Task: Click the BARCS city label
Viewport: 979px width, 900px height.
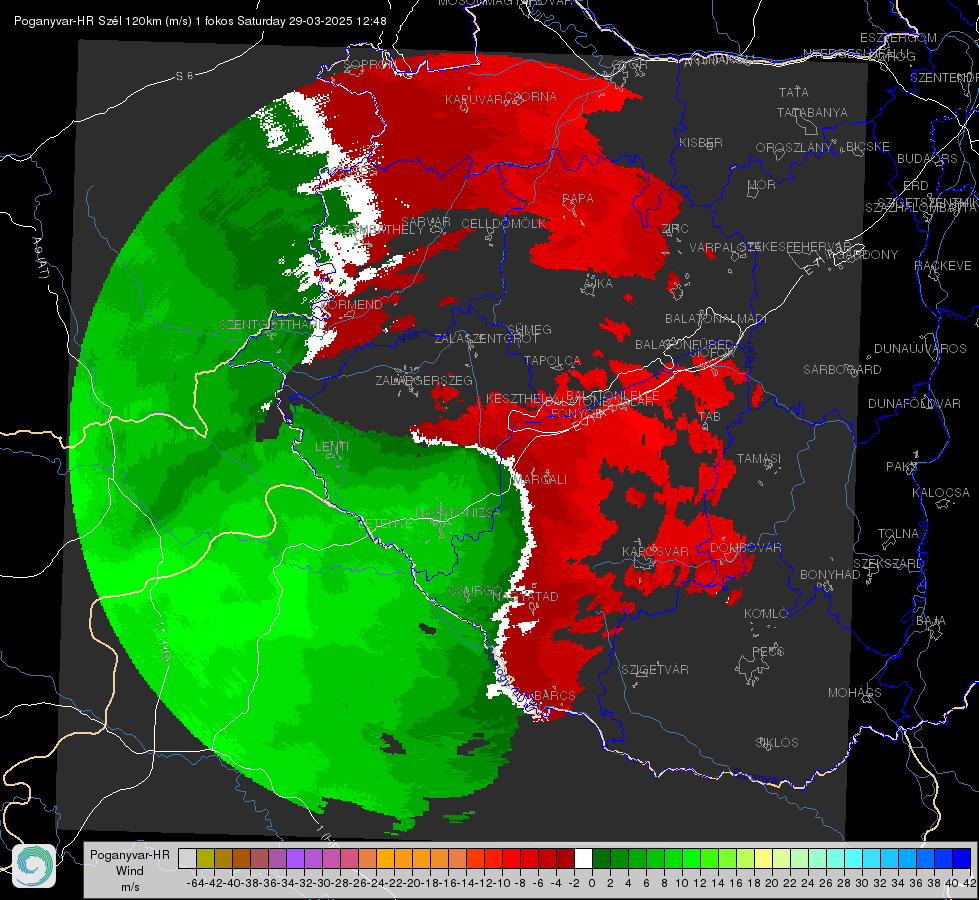Action: click(x=555, y=695)
